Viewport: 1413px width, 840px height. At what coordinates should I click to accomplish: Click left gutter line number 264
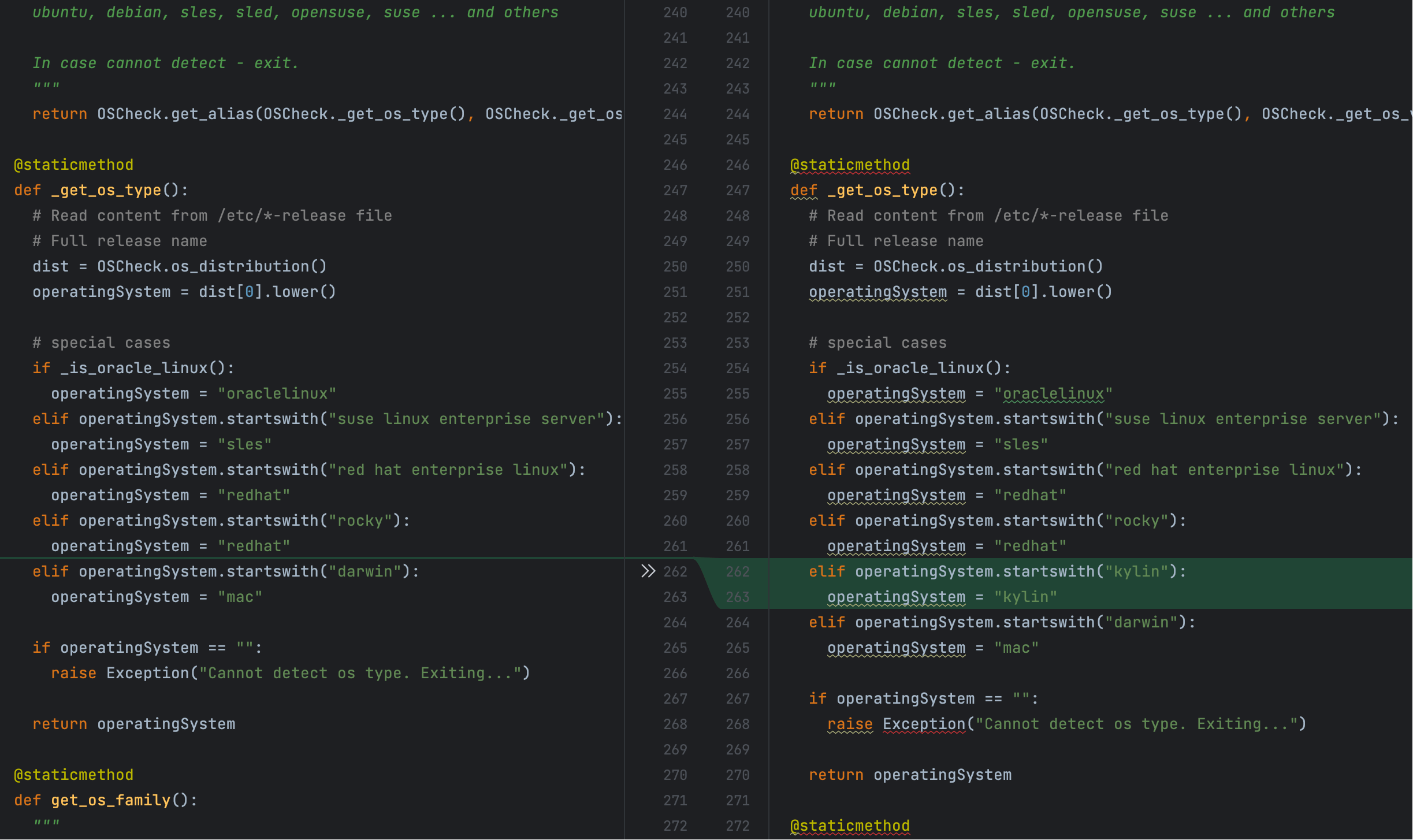pyautogui.click(x=675, y=622)
